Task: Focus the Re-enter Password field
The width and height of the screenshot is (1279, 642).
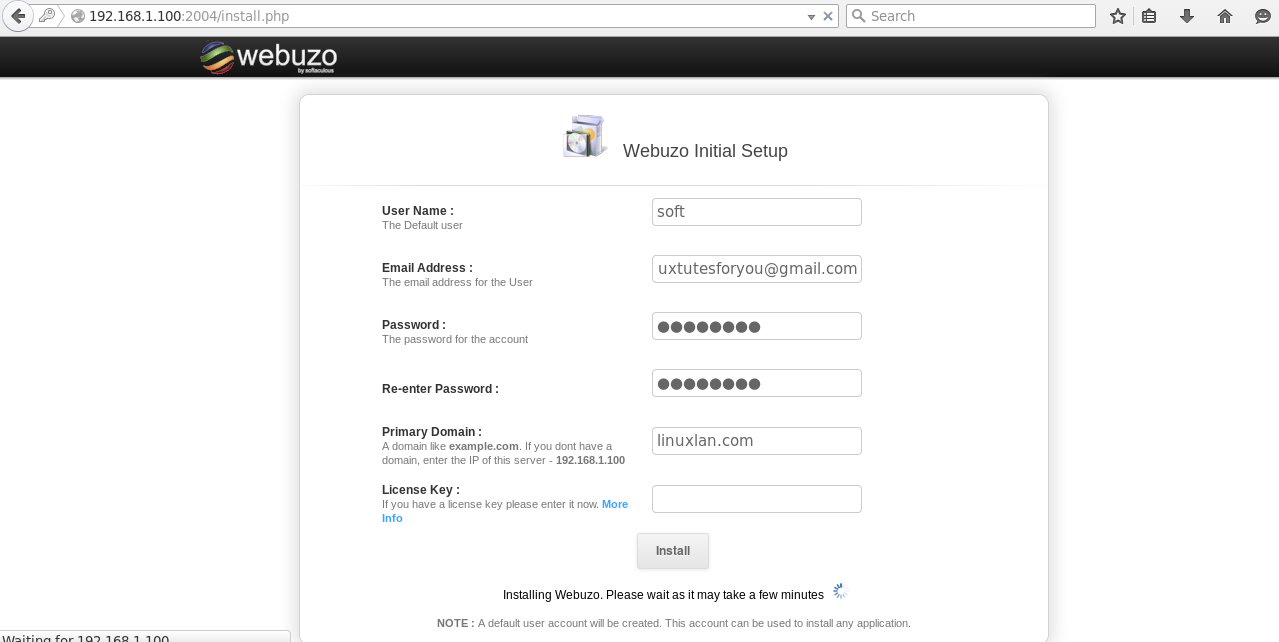Action: coord(757,383)
